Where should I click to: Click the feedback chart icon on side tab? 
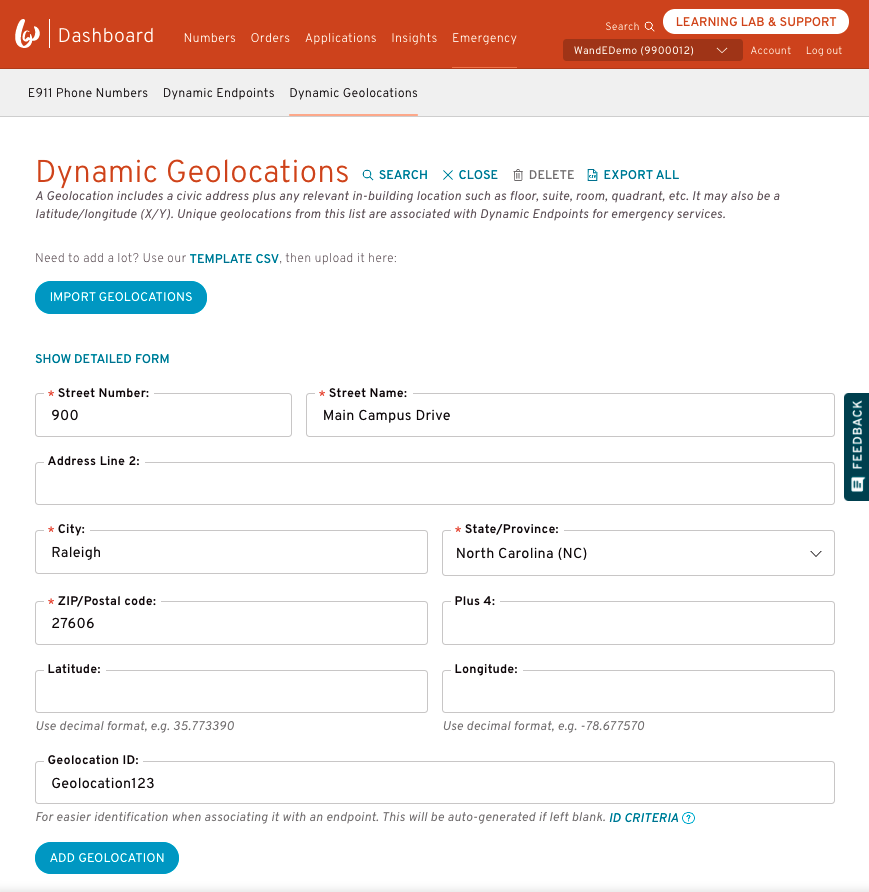(858, 485)
